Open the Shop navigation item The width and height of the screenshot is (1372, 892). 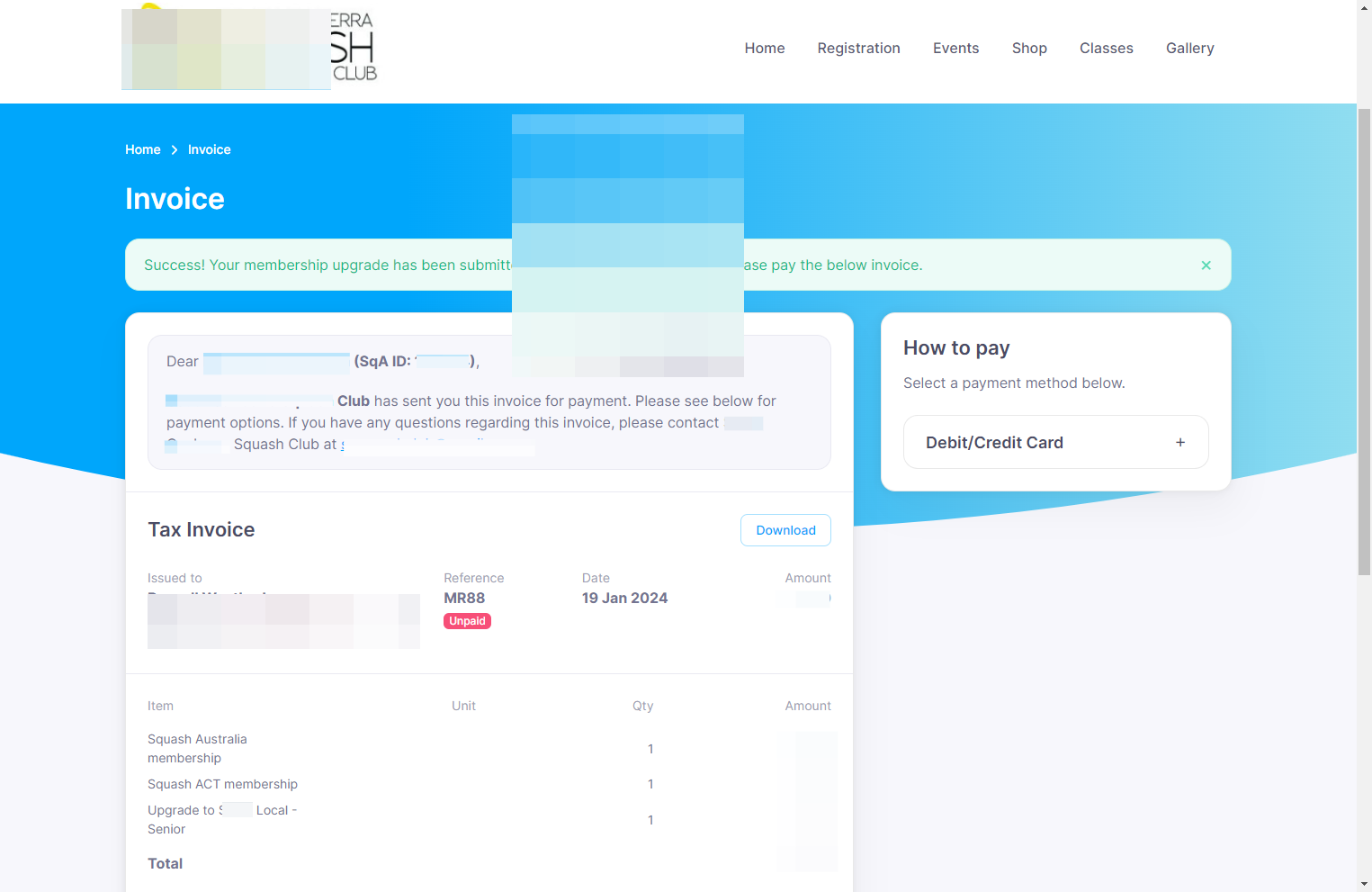pos(1029,49)
